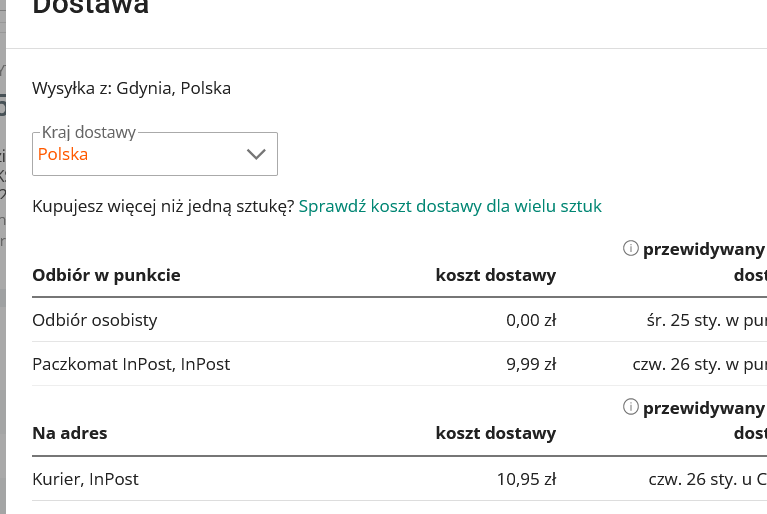Image resolution: width=767 pixels, height=514 pixels.
Task: Click the 0,00 zł delivery cost
Action: pyautogui.click(x=531, y=320)
